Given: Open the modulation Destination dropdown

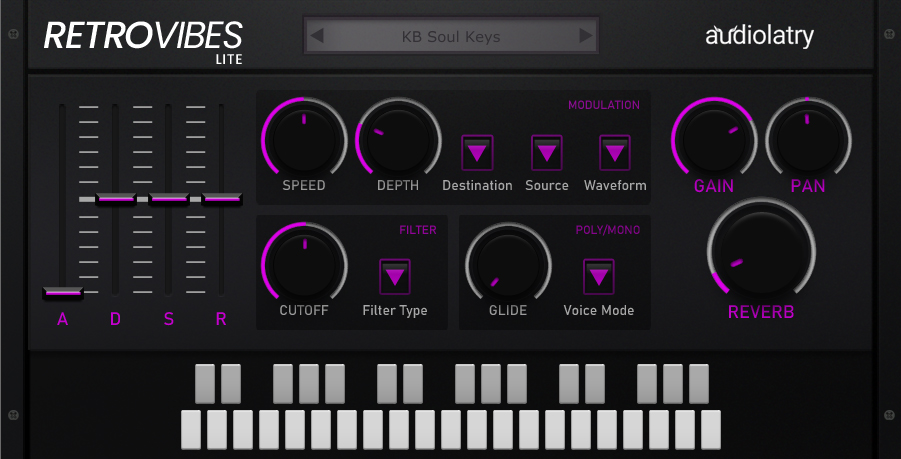Looking at the screenshot, I should pyautogui.click(x=478, y=153).
